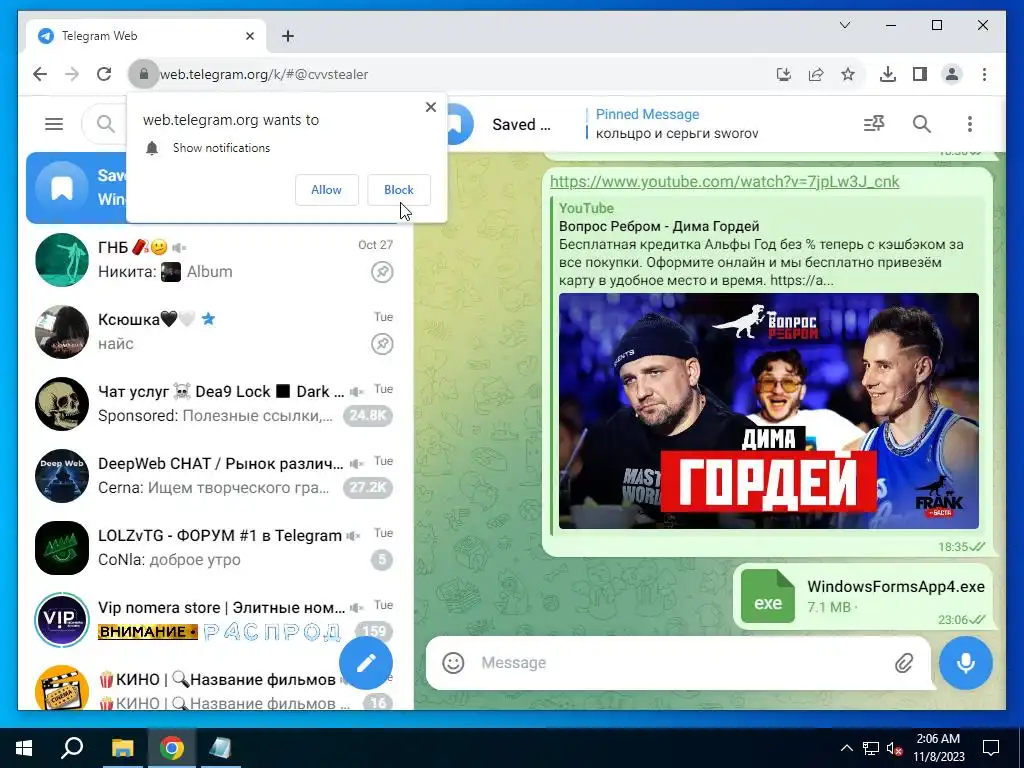Bookmark this tab with star

pyautogui.click(x=848, y=74)
